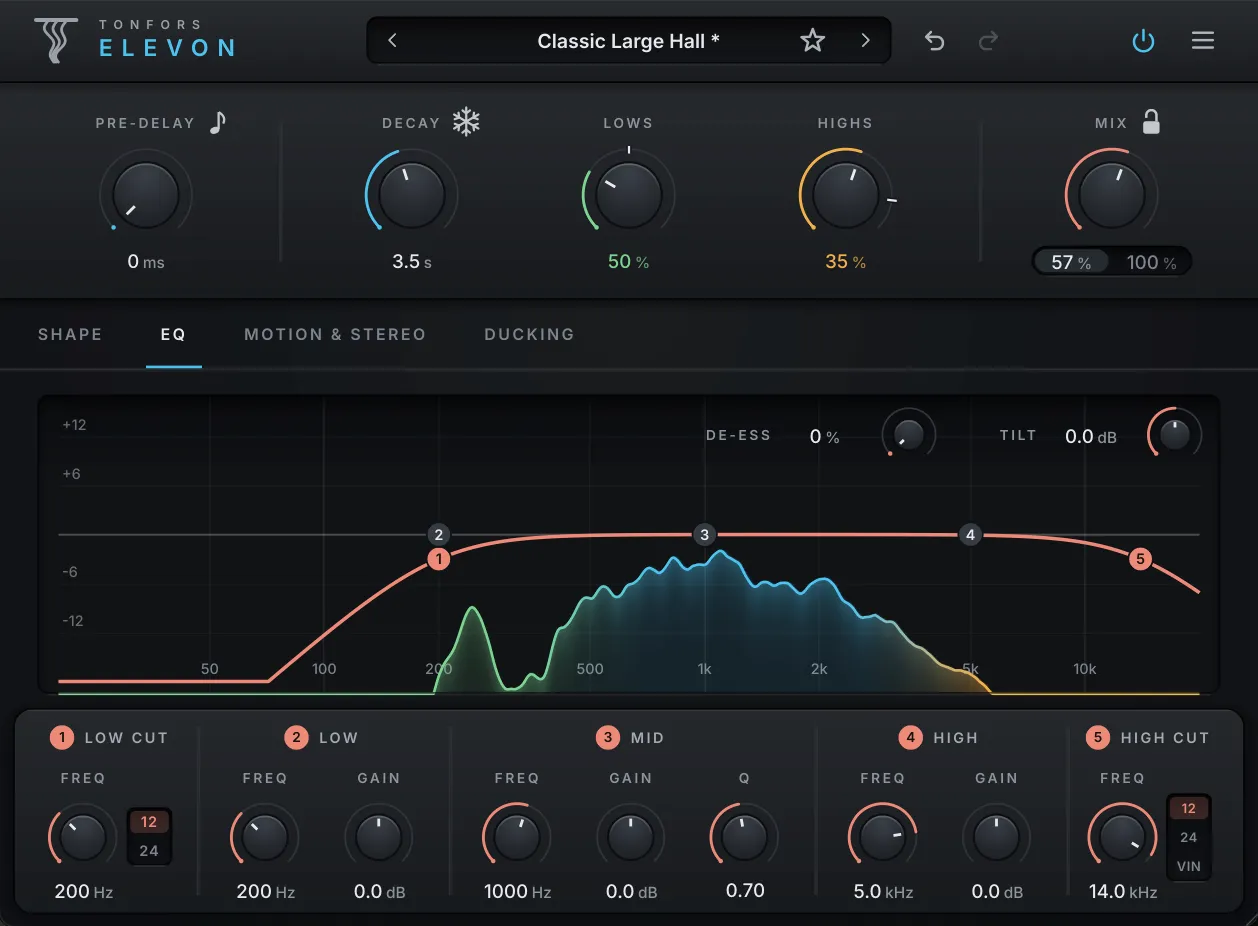The height and width of the screenshot is (926, 1258).
Task: Set High Cut slope to 12
Action: click(1189, 808)
